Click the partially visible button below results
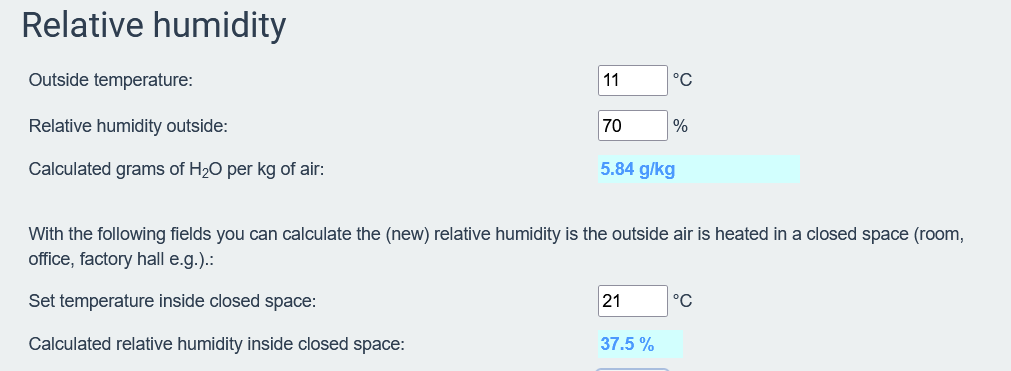Image resolution: width=1011 pixels, height=371 pixels. [x=633, y=370]
